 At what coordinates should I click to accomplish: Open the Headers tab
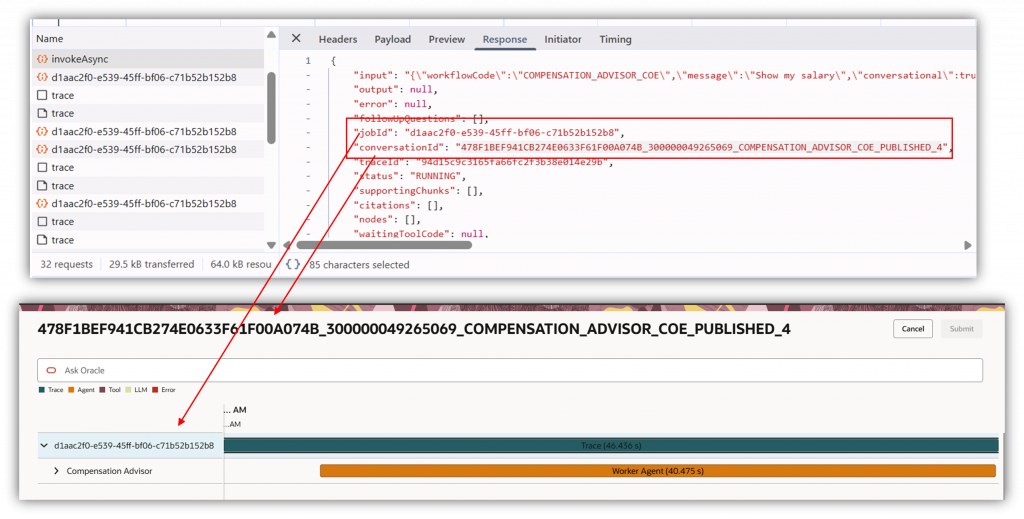tap(338, 39)
